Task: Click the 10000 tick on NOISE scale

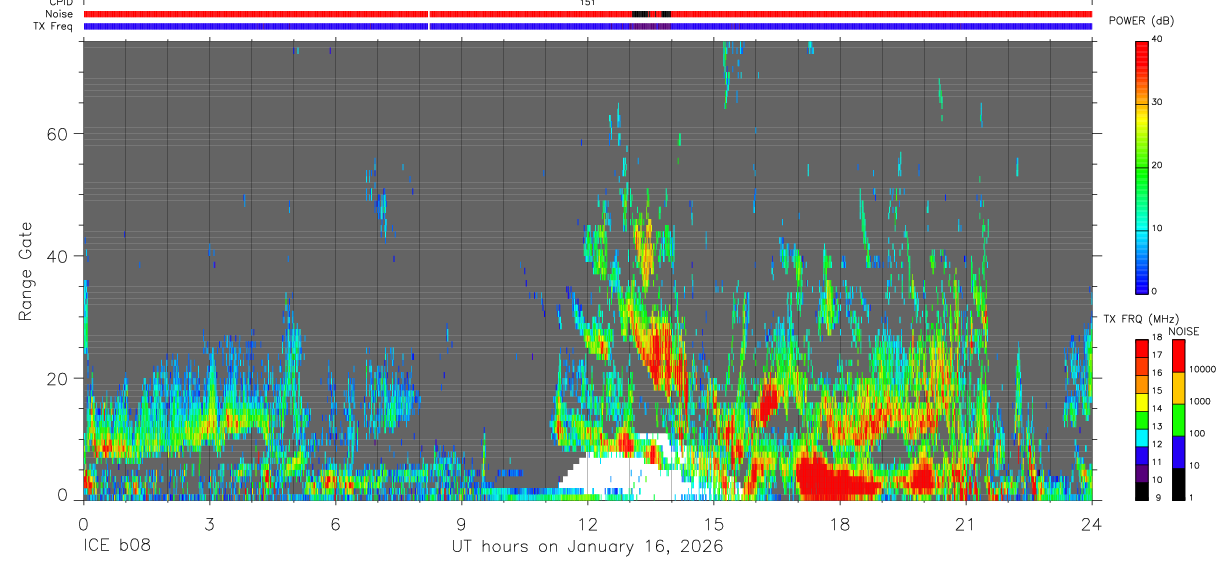Action: pos(1202,369)
